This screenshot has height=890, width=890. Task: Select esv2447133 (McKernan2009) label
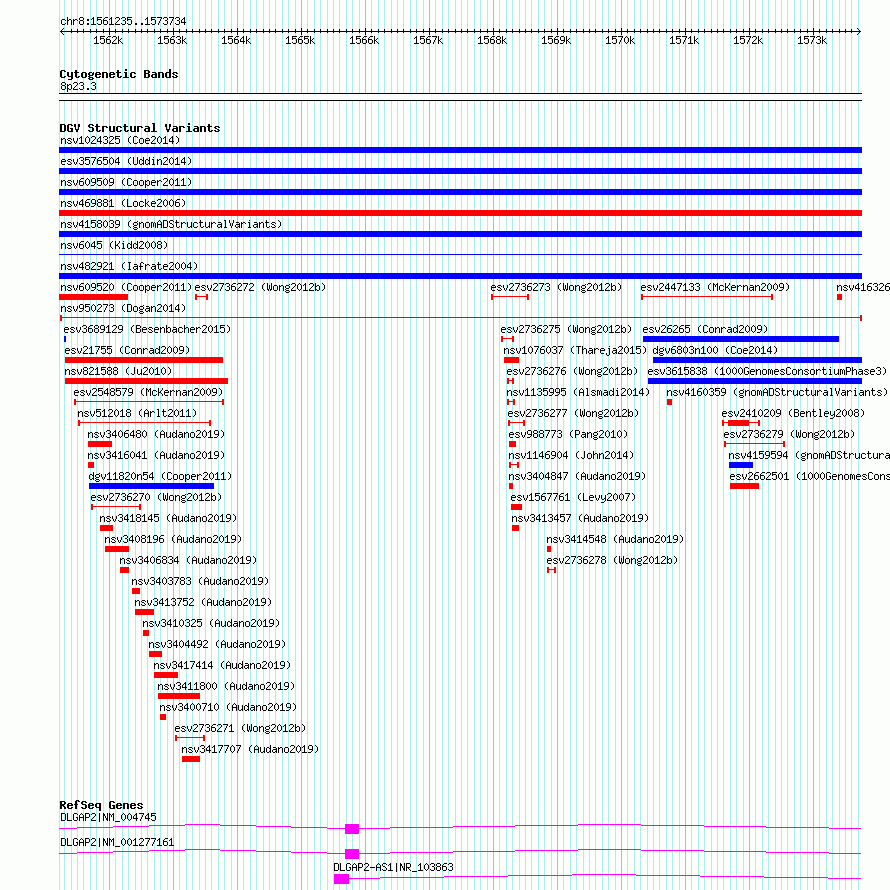point(715,287)
